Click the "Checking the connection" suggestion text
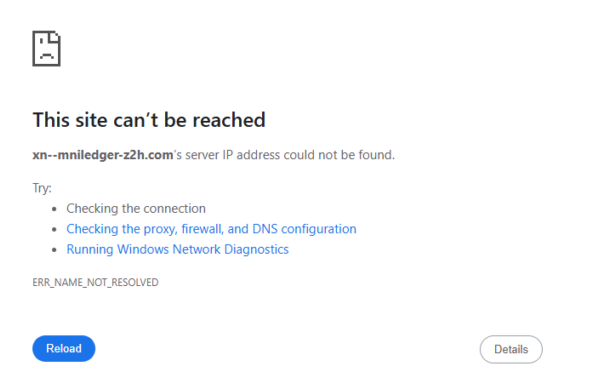Viewport: 594px width, 381px height. pos(136,209)
